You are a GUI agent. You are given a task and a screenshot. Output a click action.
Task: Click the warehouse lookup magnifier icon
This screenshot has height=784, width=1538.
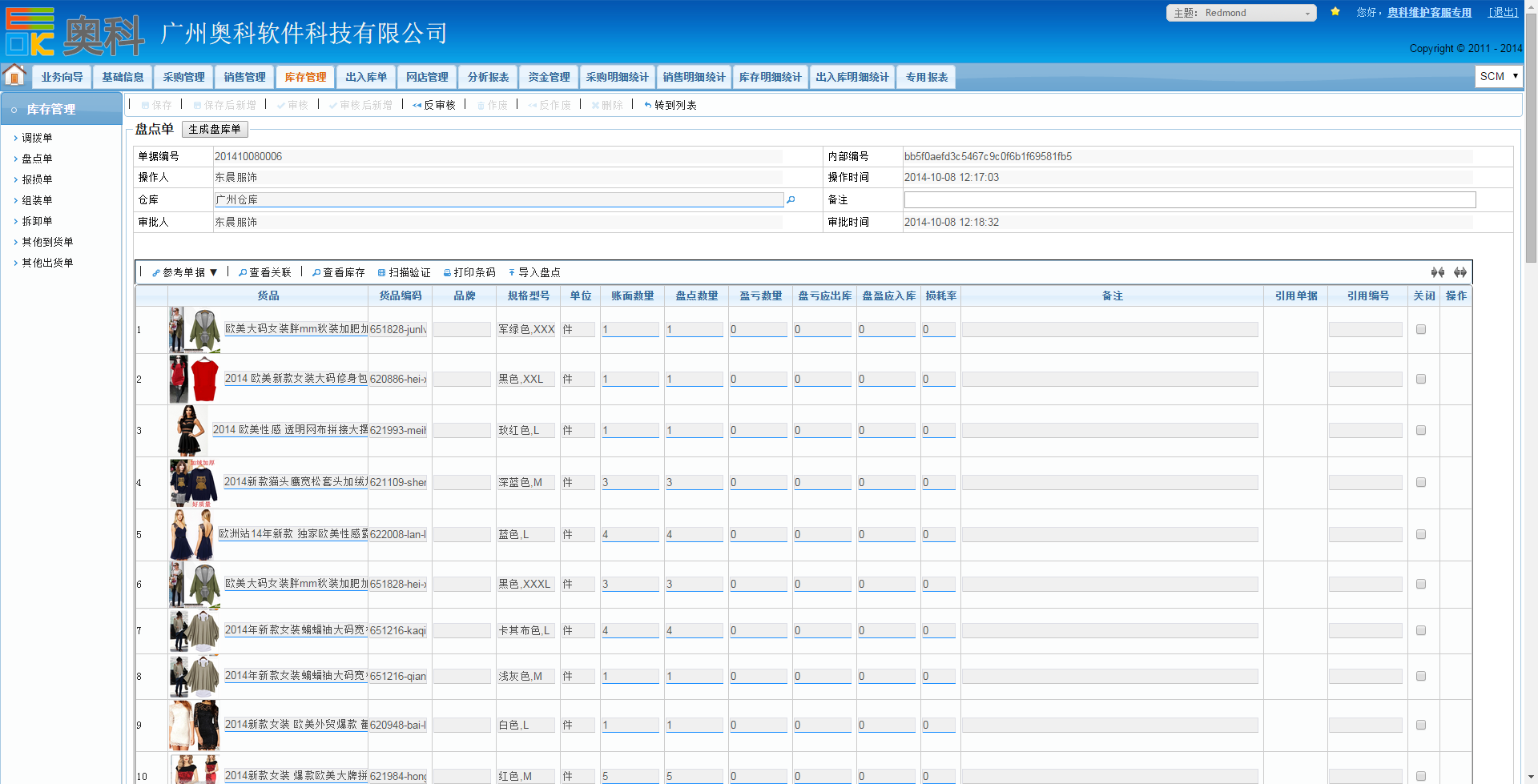click(791, 200)
